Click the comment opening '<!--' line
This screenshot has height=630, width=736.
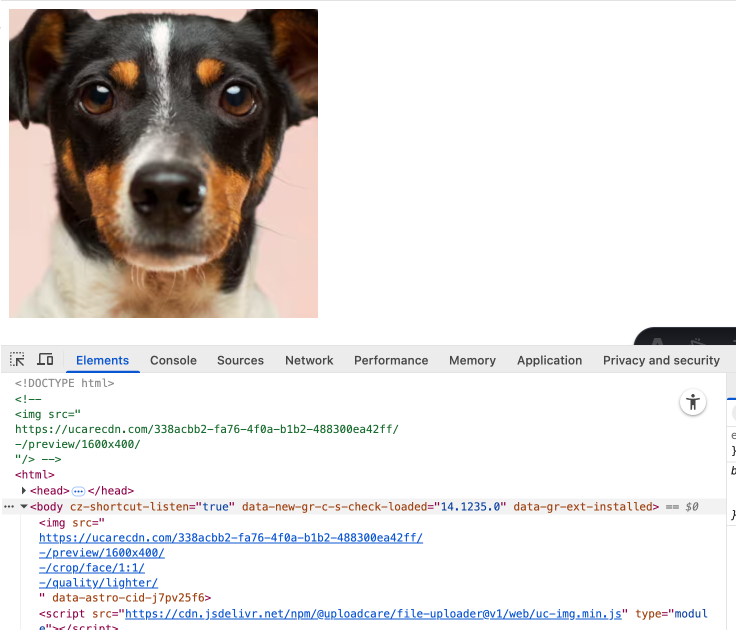pyautogui.click(x=28, y=399)
